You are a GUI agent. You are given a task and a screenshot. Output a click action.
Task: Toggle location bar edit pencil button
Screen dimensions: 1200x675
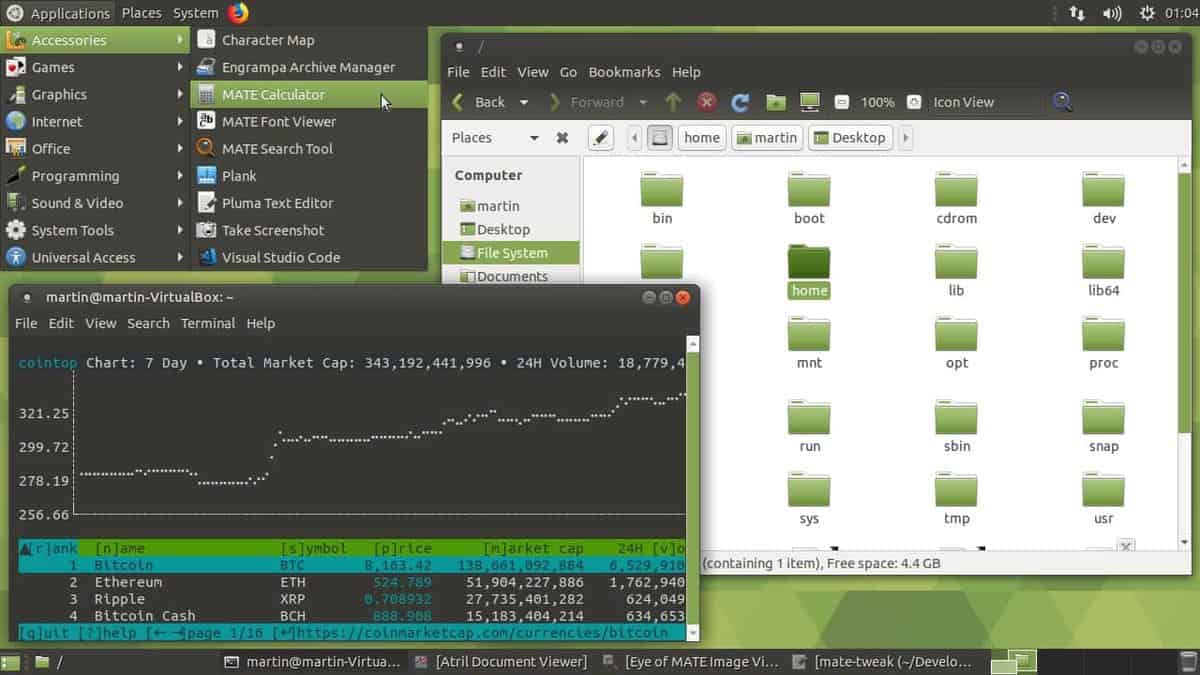pos(600,138)
